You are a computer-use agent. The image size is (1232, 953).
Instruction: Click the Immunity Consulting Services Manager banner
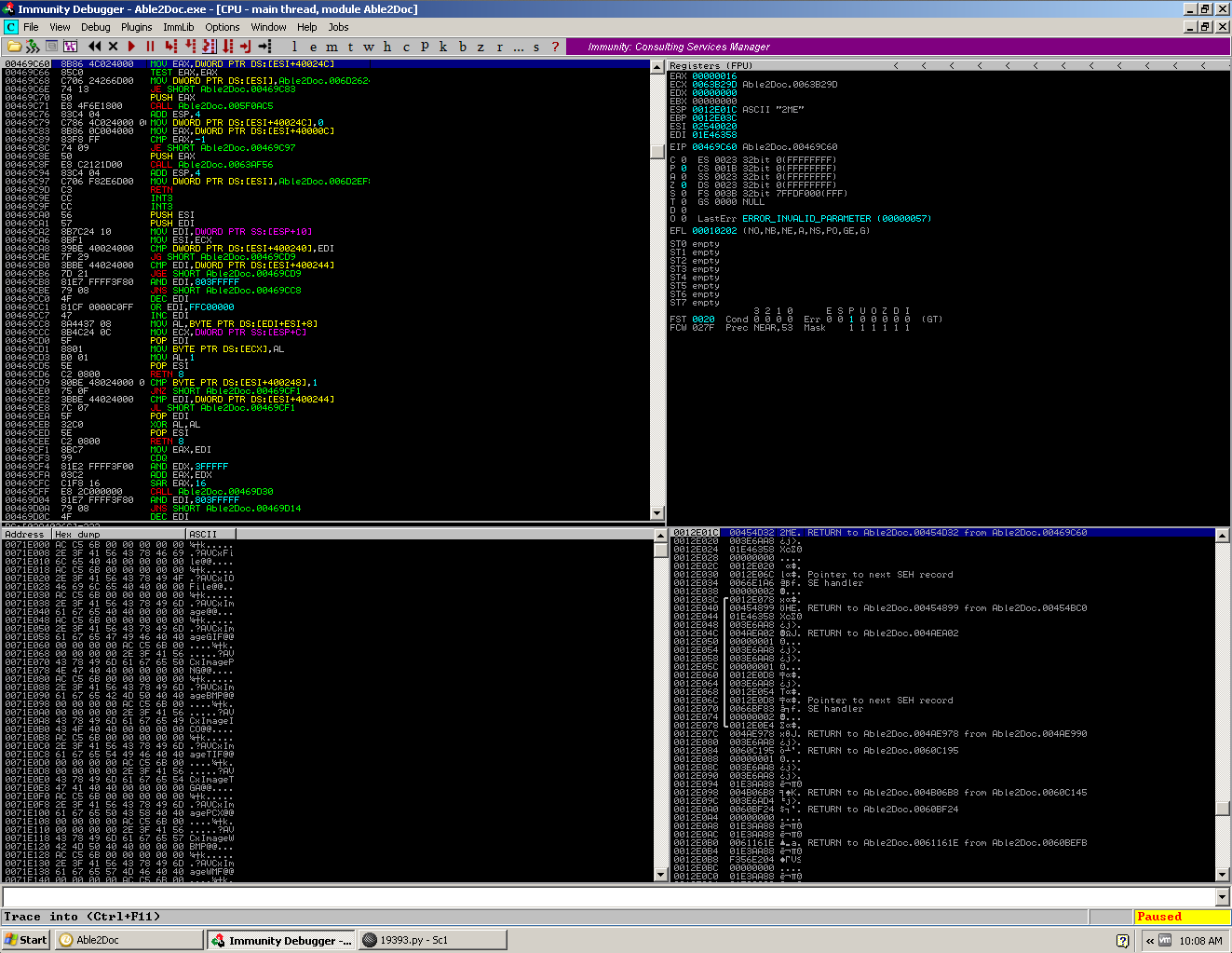point(679,47)
